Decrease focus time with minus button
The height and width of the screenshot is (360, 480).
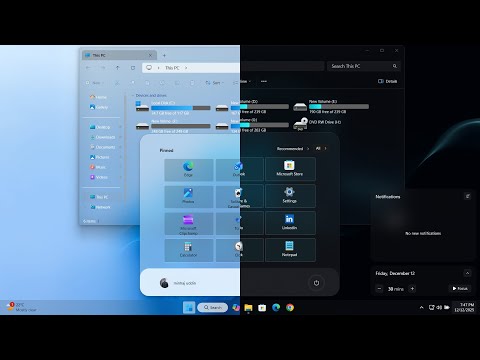click(x=379, y=289)
